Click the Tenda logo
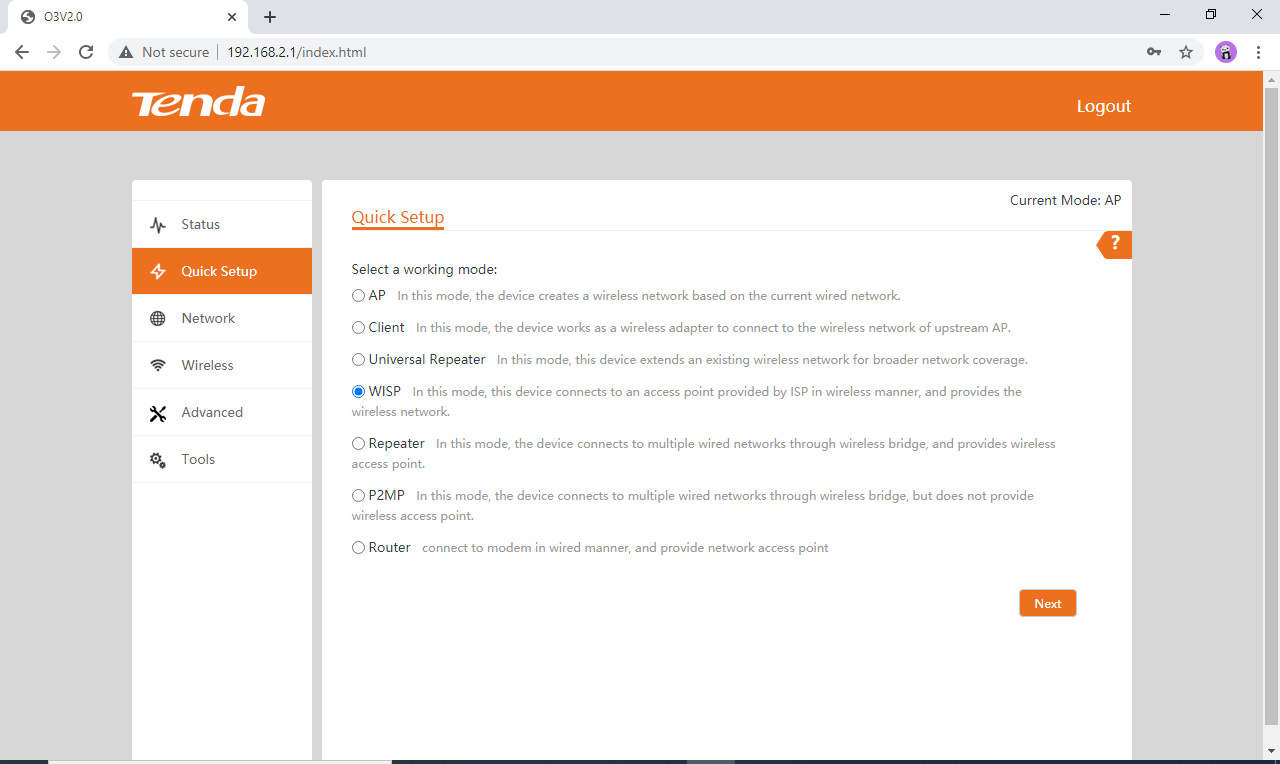 click(198, 102)
